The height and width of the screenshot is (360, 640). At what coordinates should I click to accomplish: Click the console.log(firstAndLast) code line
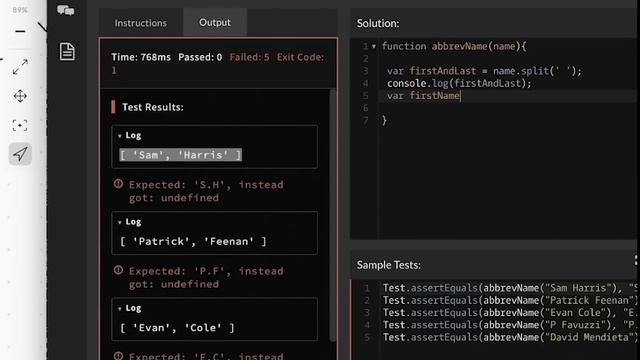tap(459, 83)
